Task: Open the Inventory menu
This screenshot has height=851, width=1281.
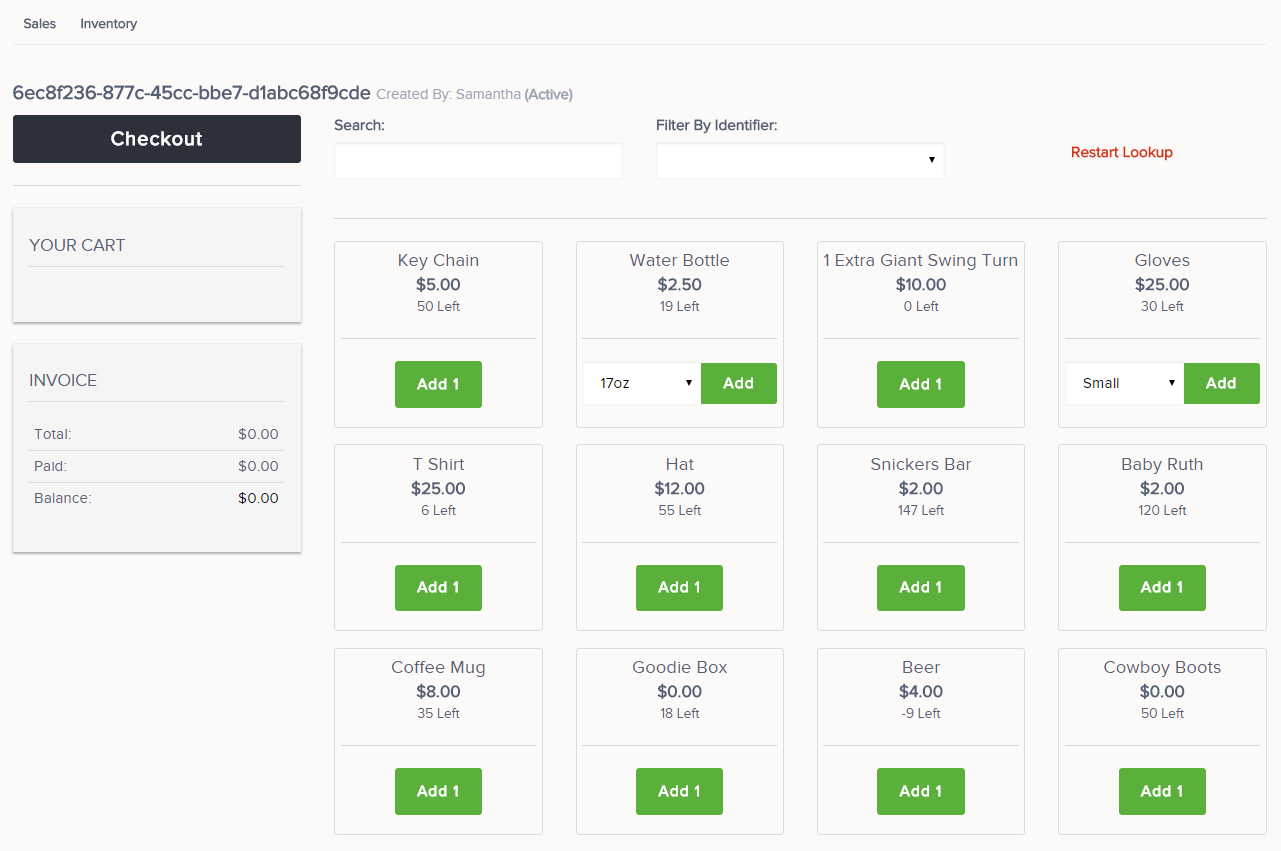Action: (108, 23)
